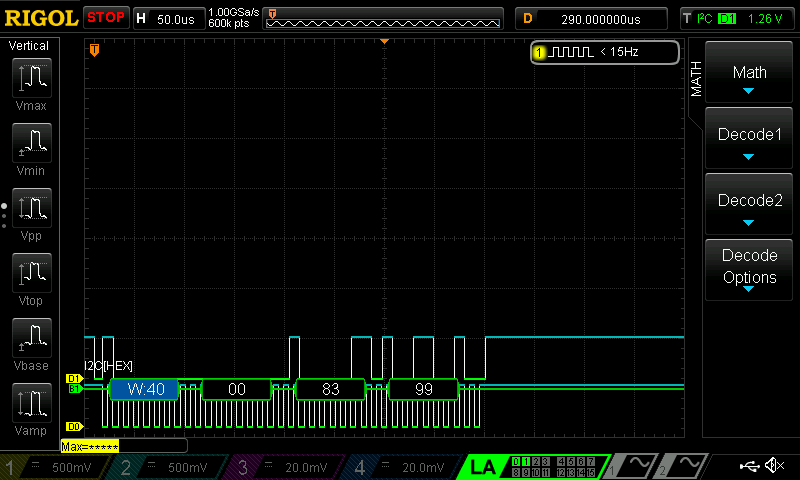Click the < 15Hz frequency counter readout

[x=619, y=52]
